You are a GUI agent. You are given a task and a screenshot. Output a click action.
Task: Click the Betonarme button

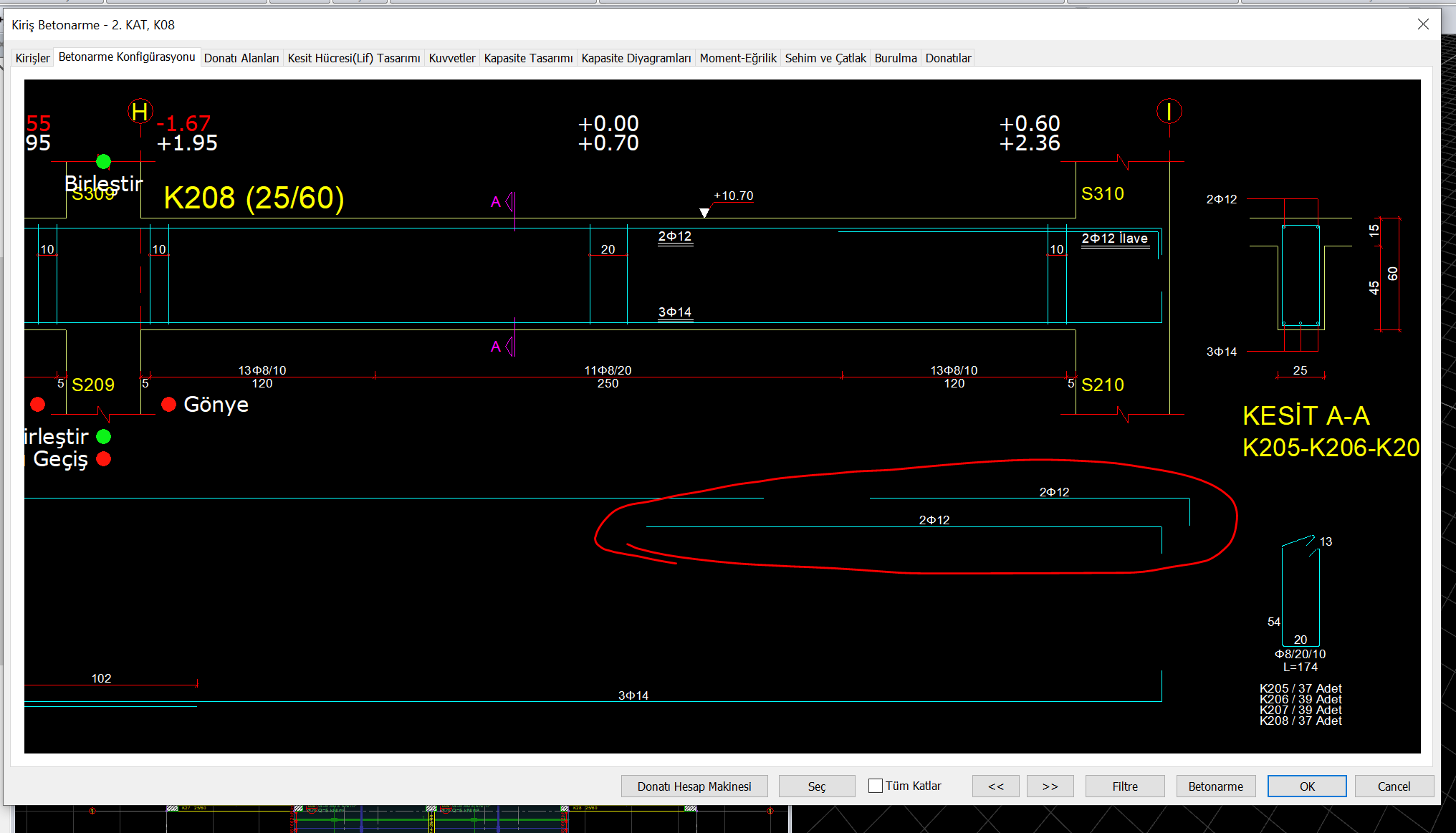(x=1215, y=786)
